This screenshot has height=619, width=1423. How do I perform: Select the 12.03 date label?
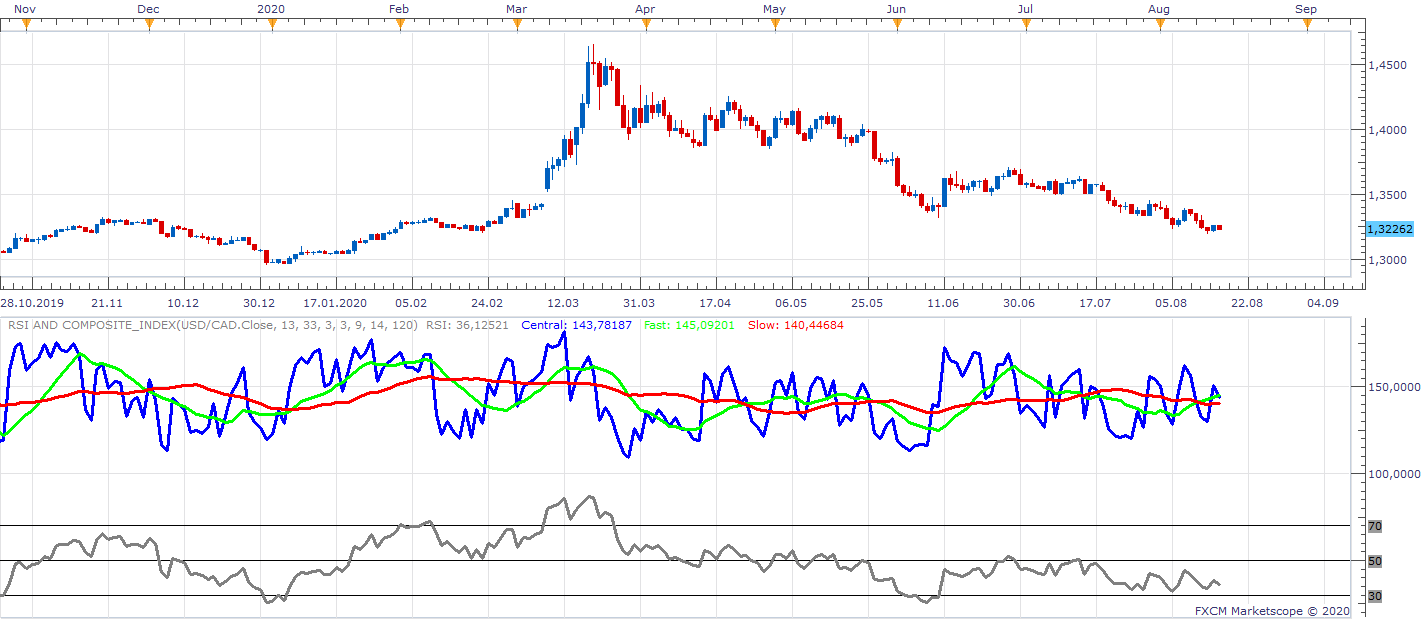563,302
